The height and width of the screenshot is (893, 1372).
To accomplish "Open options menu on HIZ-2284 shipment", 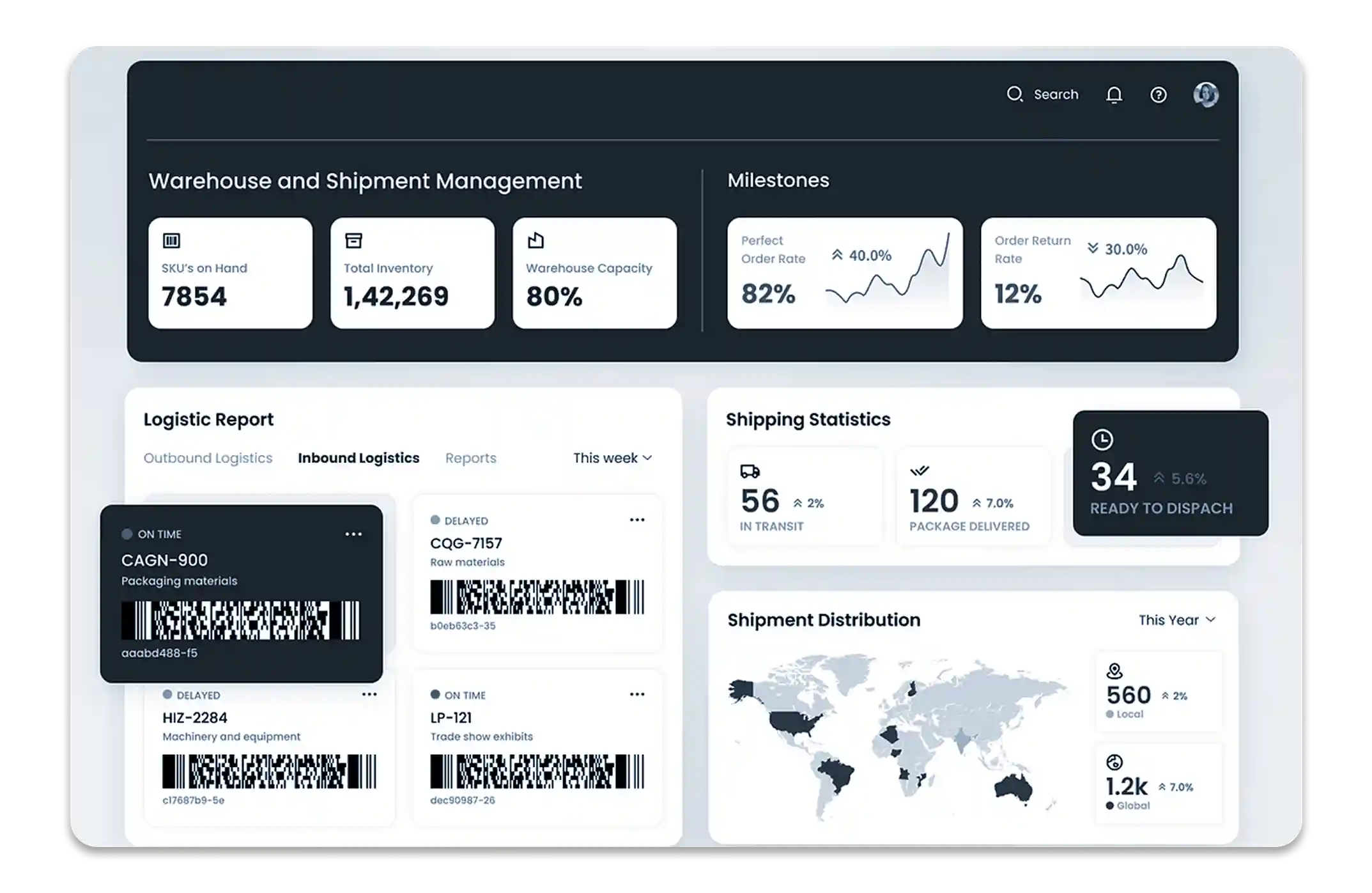I will (x=369, y=694).
